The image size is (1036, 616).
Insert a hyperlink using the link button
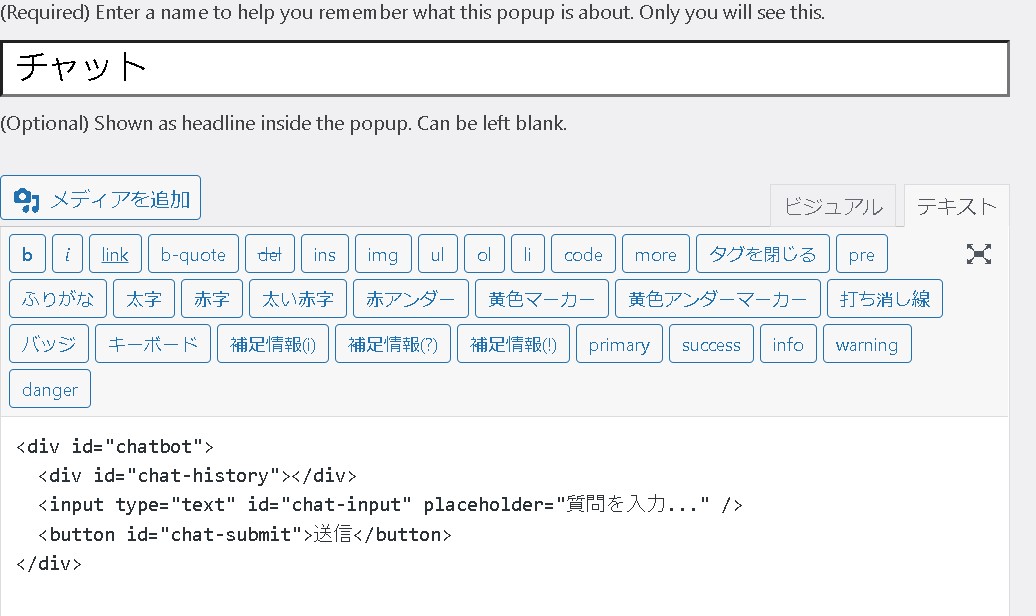pos(115,254)
